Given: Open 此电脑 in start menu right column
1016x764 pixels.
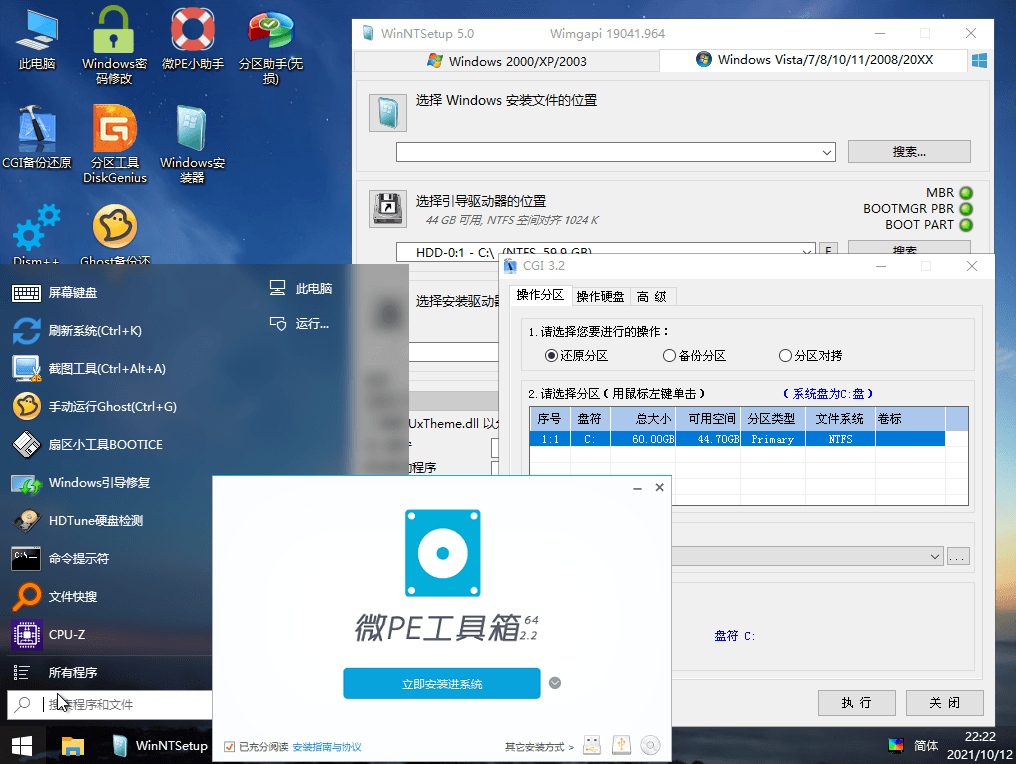Looking at the screenshot, I should pos(301,288).
